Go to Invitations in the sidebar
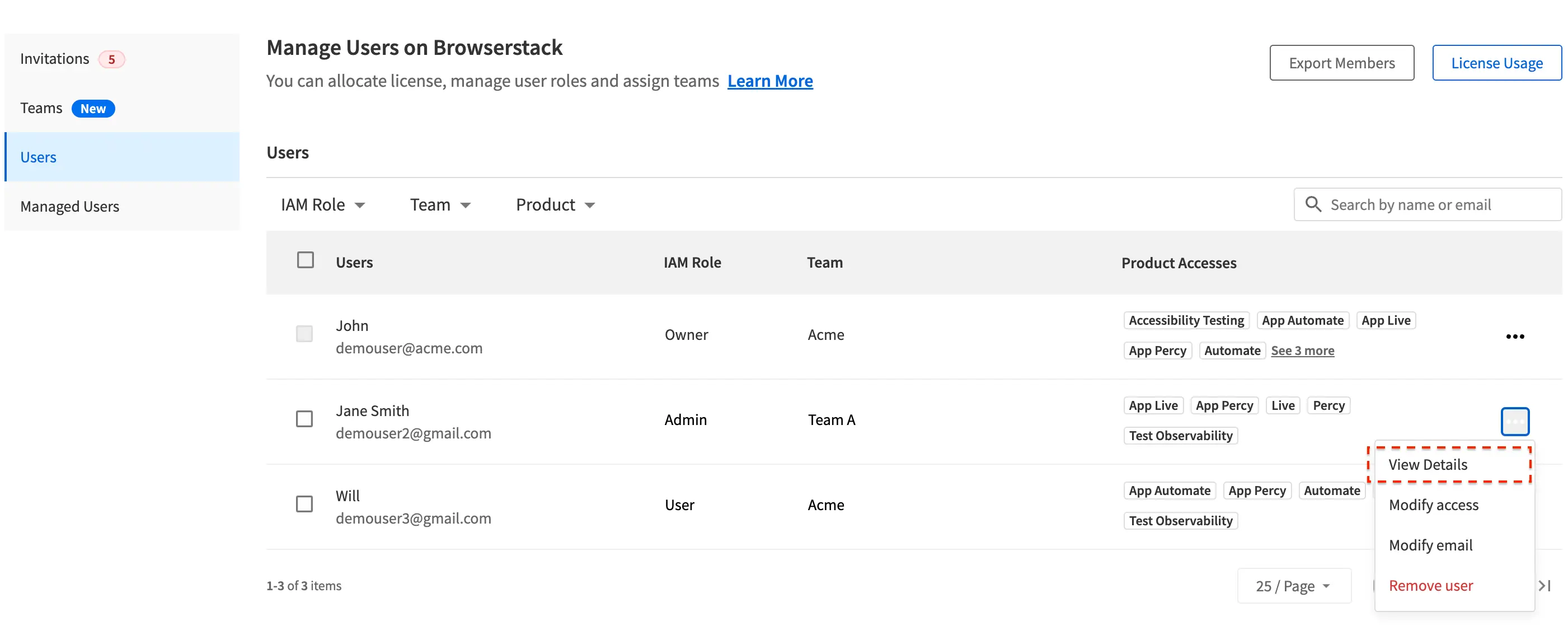Screen dimensions: 1568x635 point(55,58)
